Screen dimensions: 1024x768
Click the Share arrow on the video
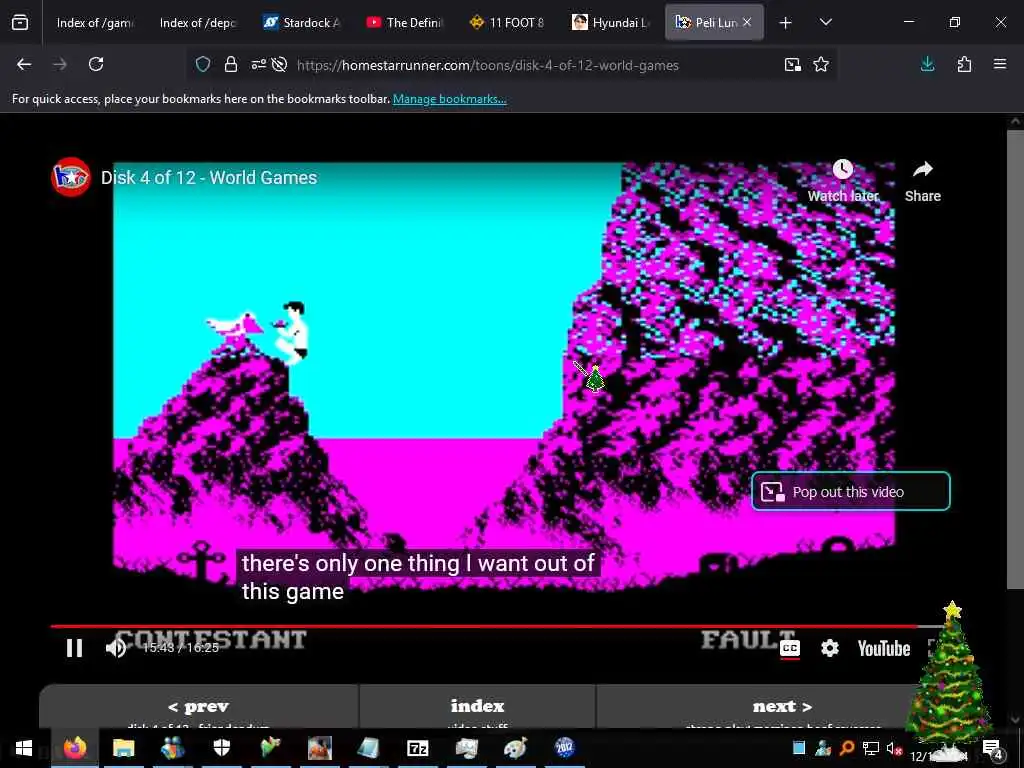922,181
